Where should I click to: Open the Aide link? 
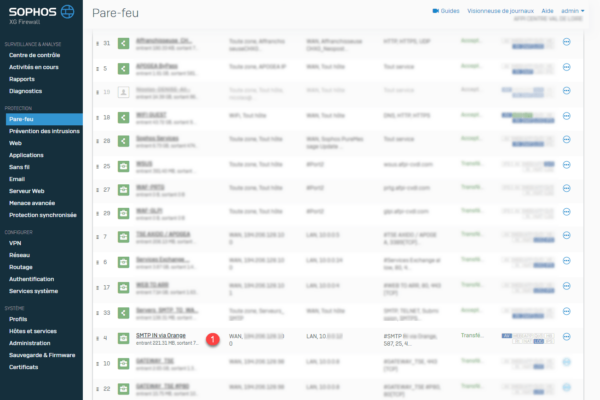[547, 11]
